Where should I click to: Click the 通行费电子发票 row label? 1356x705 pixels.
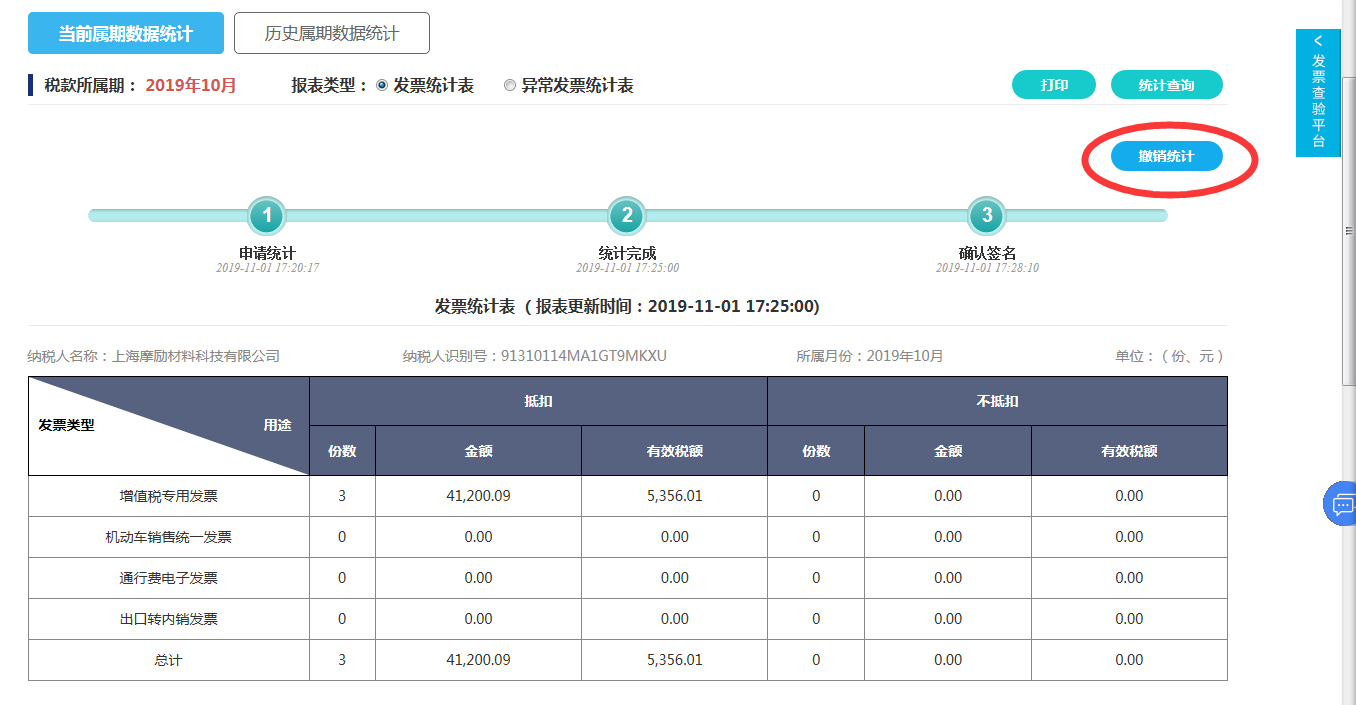click(168, 578)
